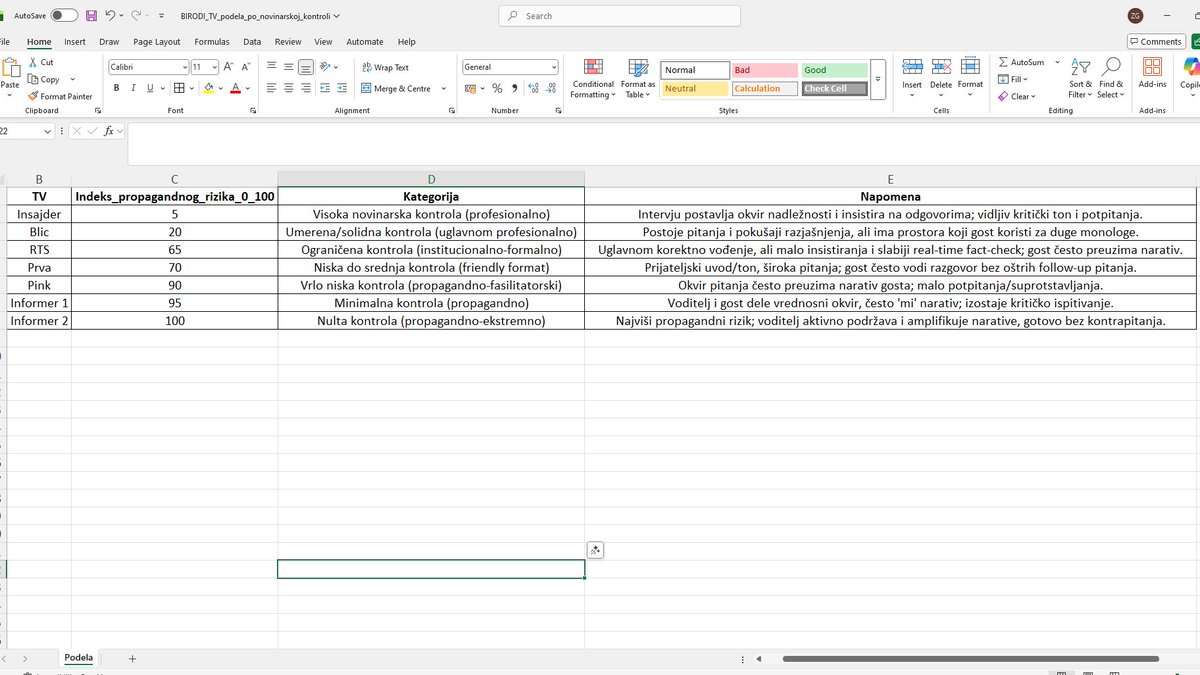Apply Italic formatting

click(x=132, y=88)
